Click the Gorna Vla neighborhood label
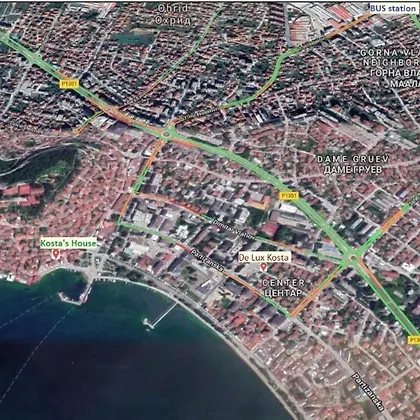The height and width of the screenshot is (420, 420). click(x=390, y=68)
